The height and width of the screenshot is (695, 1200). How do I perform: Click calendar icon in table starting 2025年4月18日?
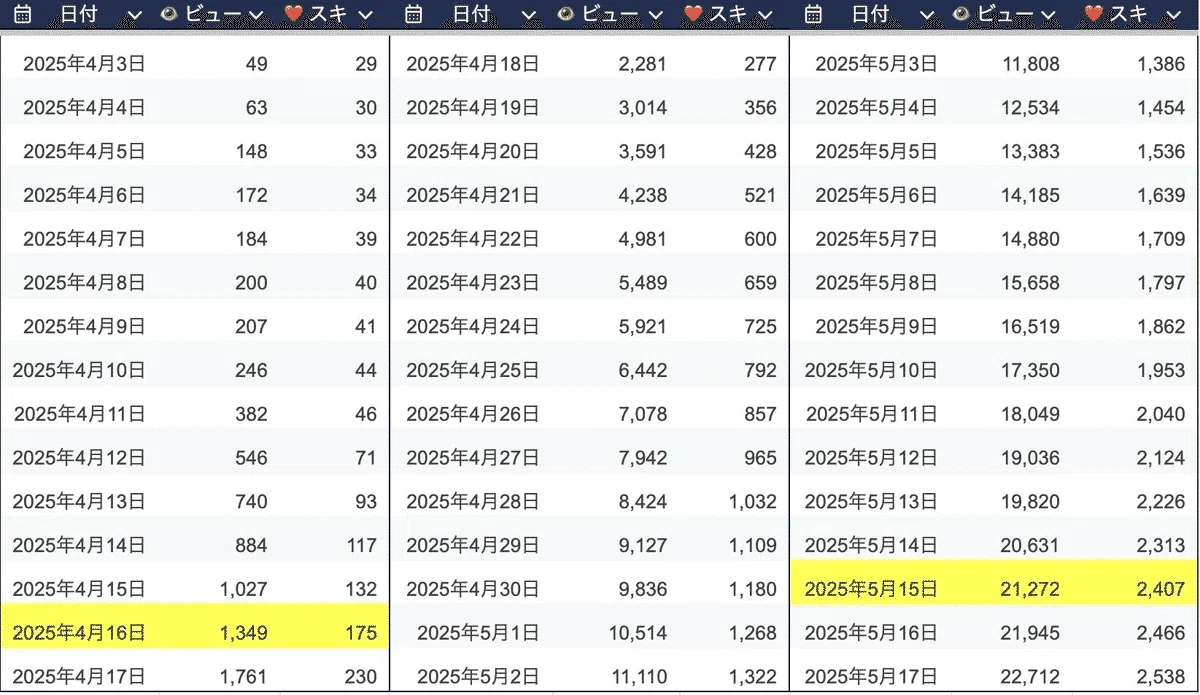[414, 14]
